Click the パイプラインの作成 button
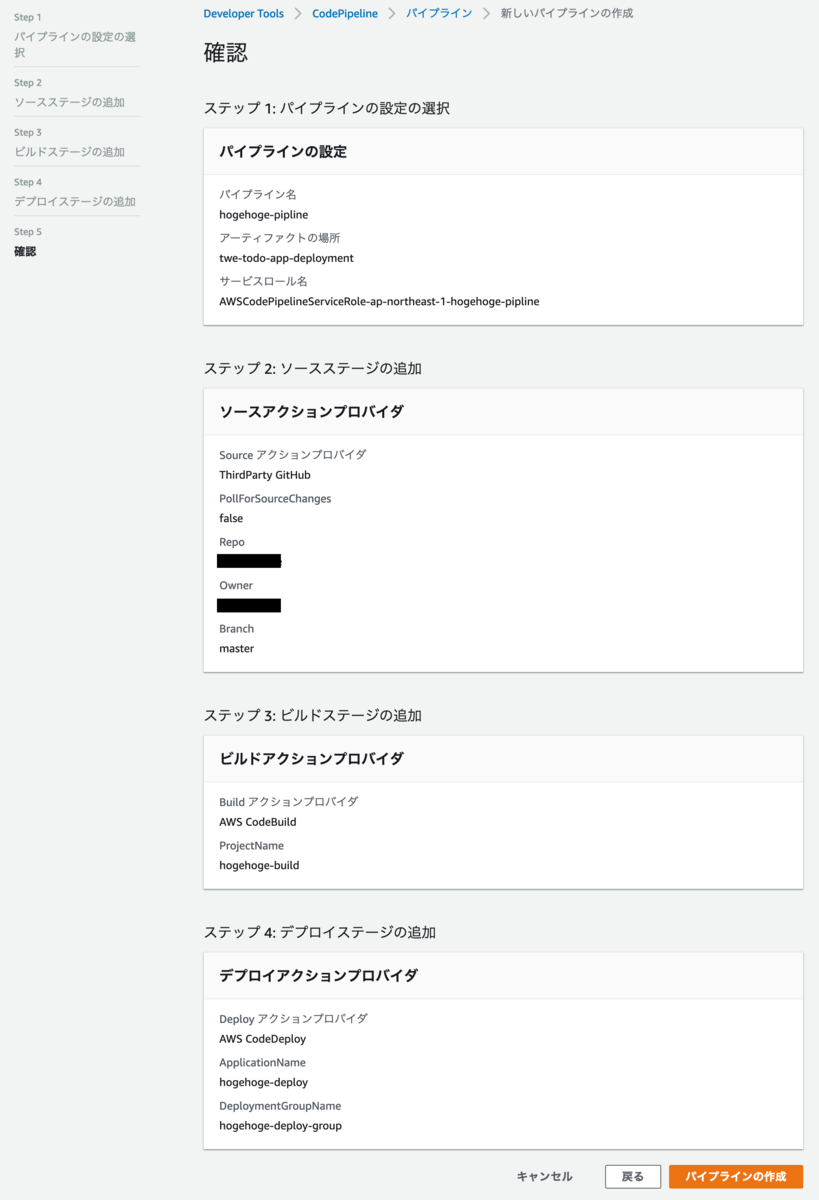This screenshot has width=819, height=1200. tap(737, 1176)
